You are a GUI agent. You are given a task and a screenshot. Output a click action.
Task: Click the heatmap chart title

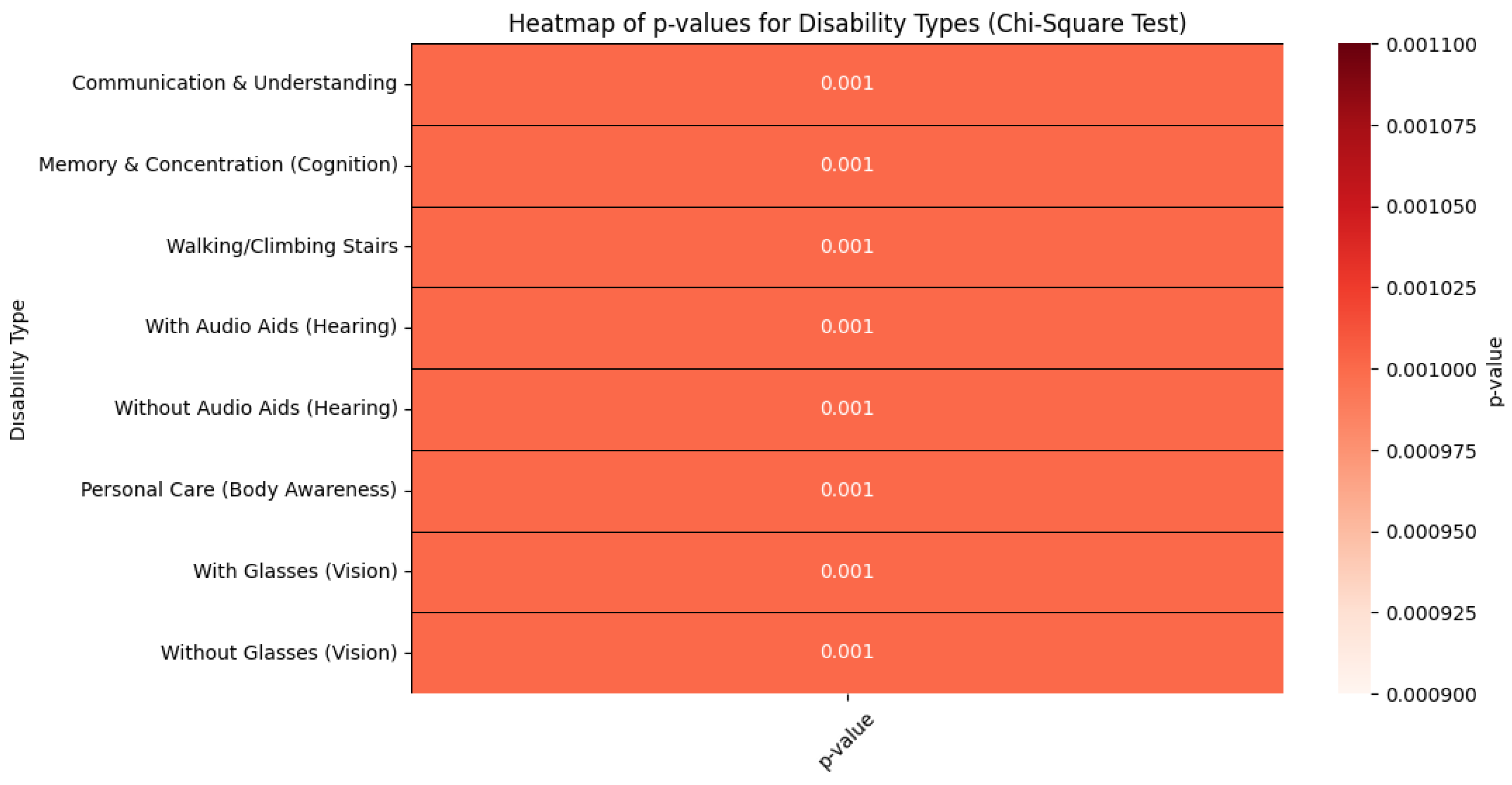click(x=847, y=24)
